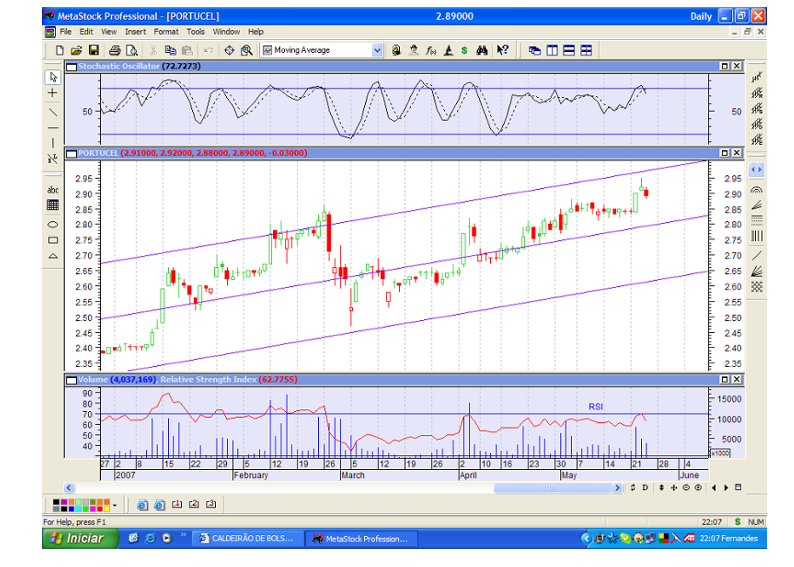Image resolution: width=794 pixels, height=567 pixels.
Task: Tile windows in columns icon
Action: coord(552,50)
